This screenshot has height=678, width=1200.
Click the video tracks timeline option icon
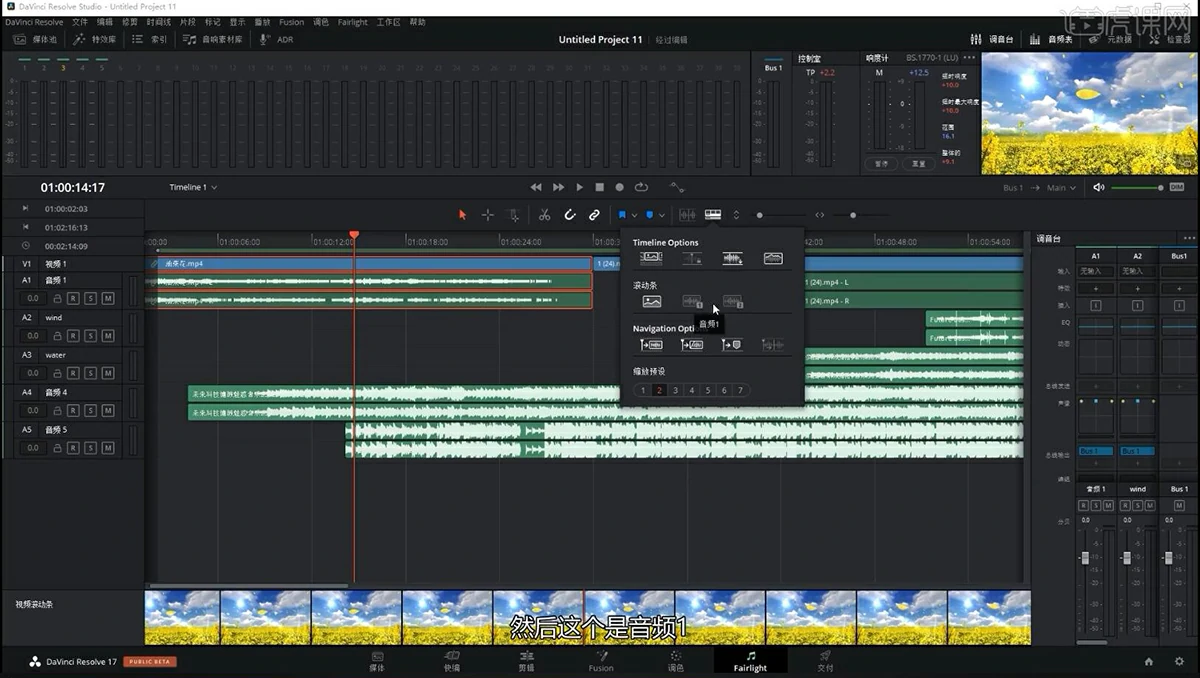coord(652,258)
